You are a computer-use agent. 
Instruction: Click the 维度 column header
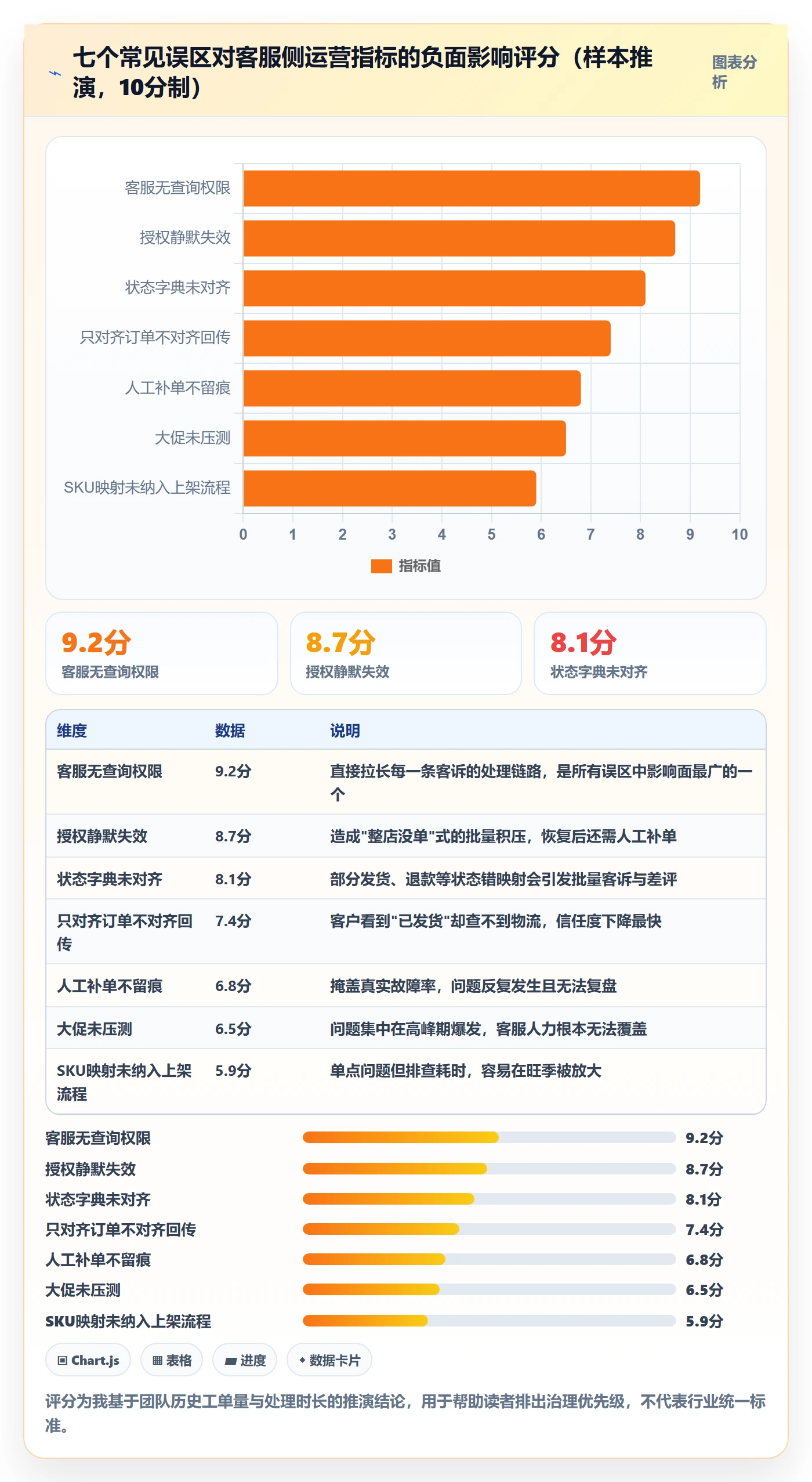[x=72, y=731]
